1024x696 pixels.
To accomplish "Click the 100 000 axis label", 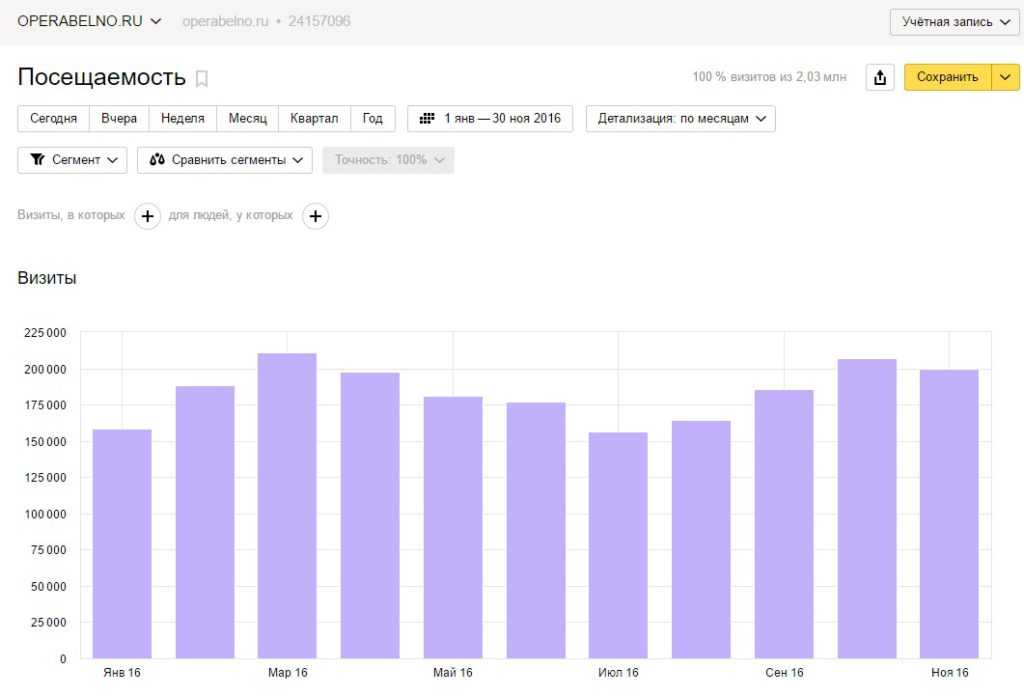I will tap(45, 514).
